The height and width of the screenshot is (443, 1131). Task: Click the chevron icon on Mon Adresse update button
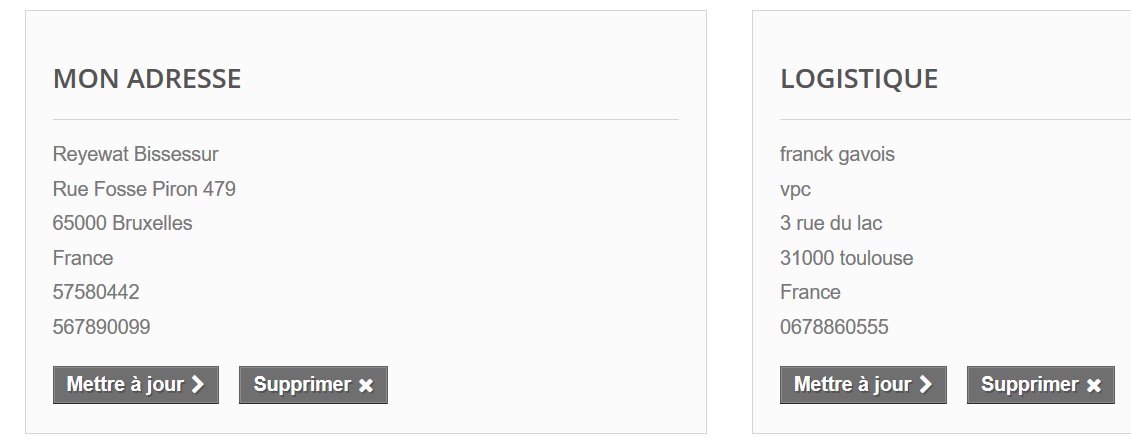(x=198, y=385)
